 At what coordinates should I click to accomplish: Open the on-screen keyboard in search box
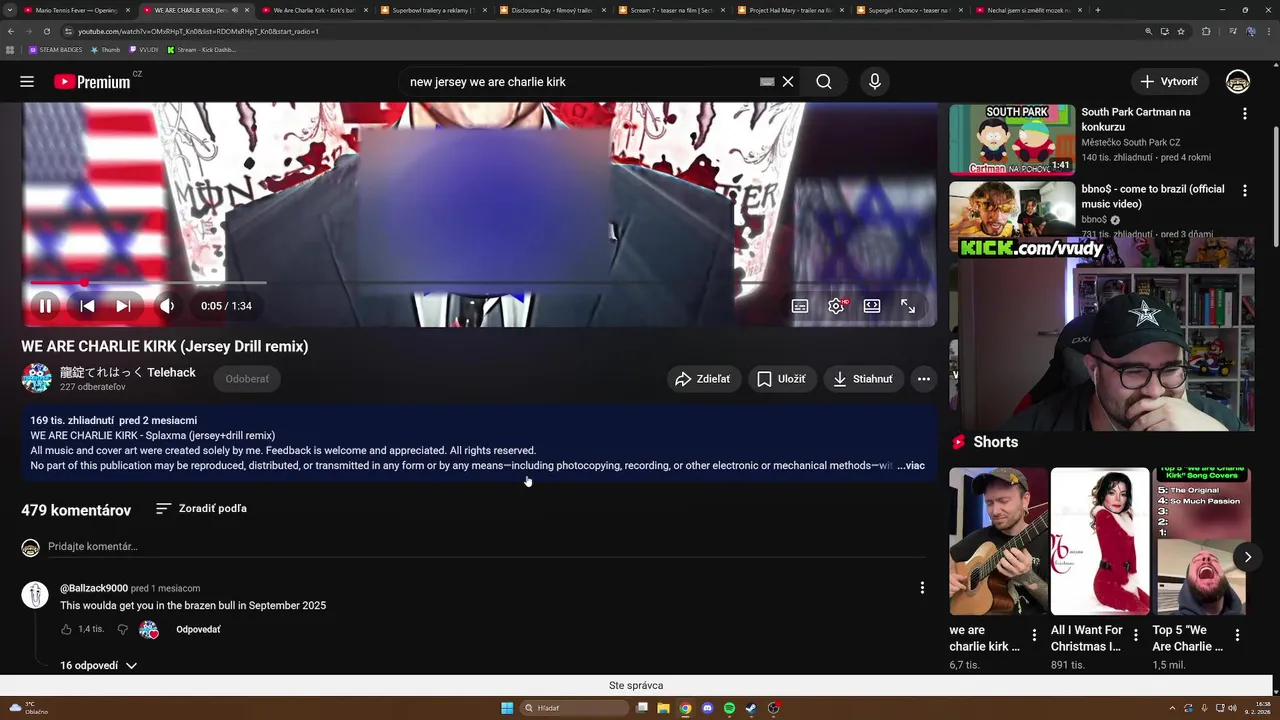point(767,82)
